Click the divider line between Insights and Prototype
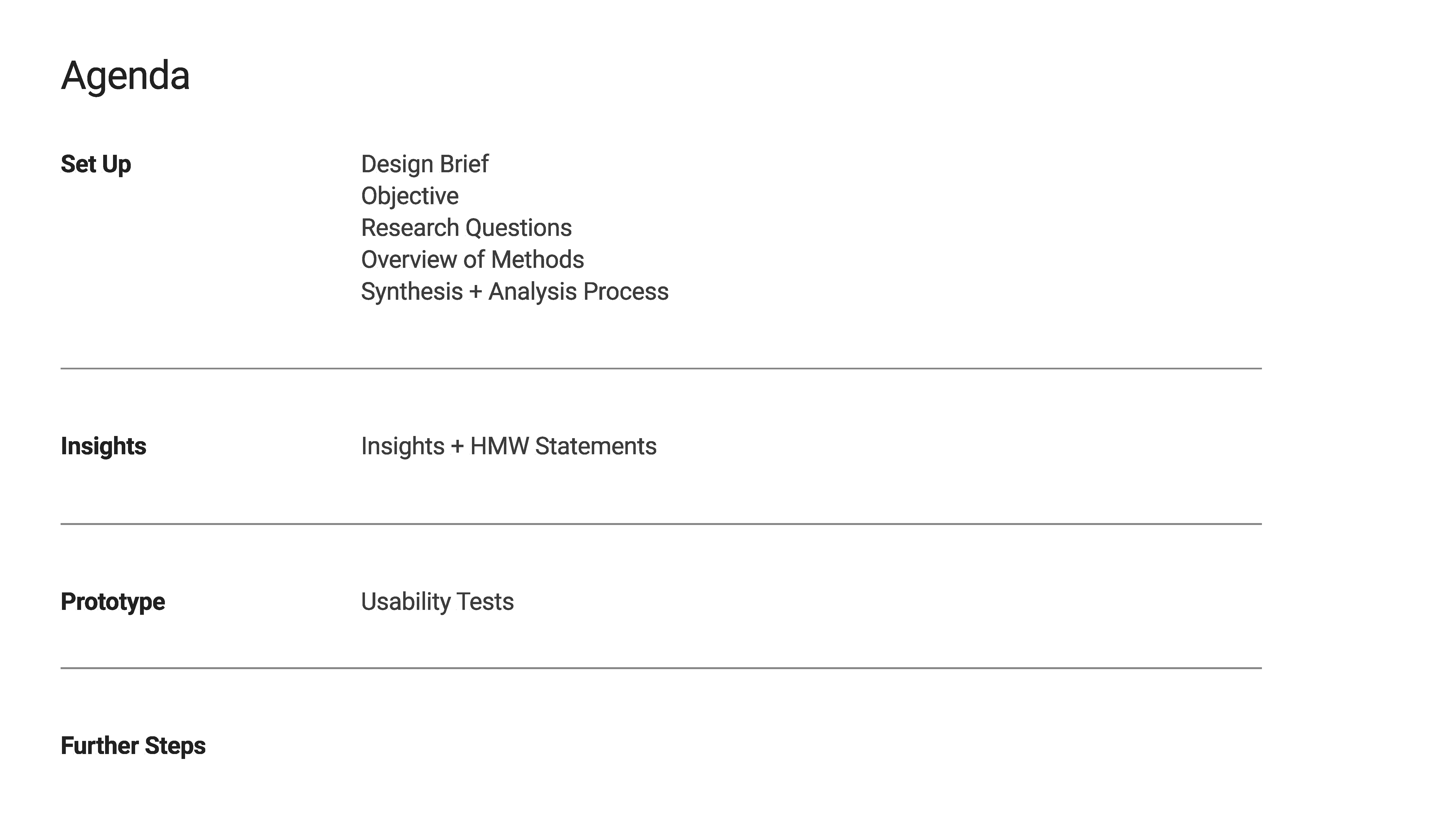This screenshot has height=819, width=1456. pyautogui.click(x=661, y=524)
